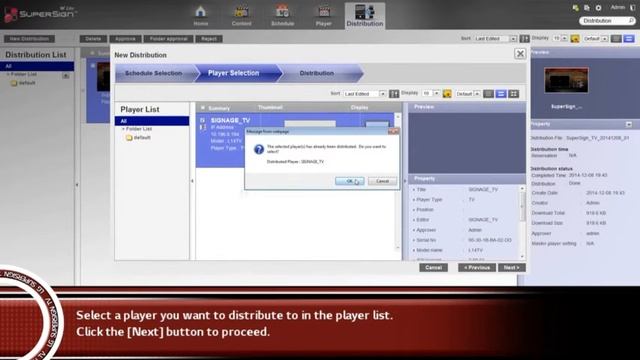Click the Next > button
640x360 pixels.
tap(511, 268)
